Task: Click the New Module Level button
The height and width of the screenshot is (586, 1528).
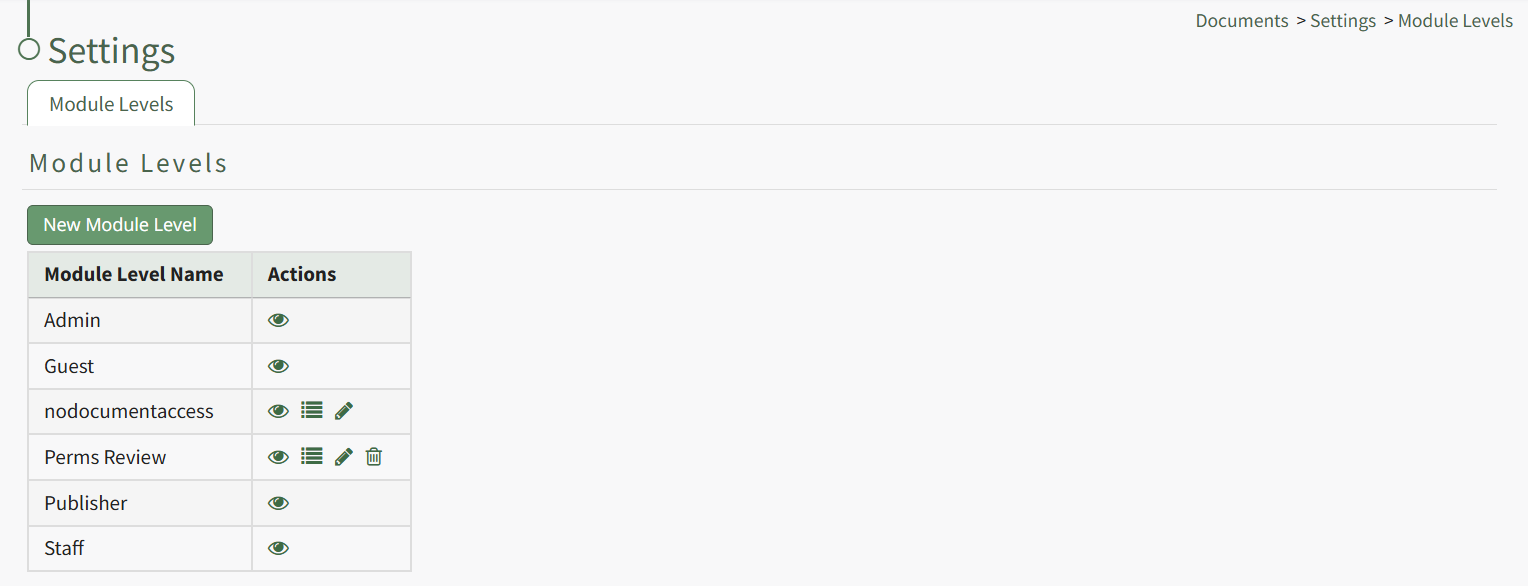Action: [120, 225]
